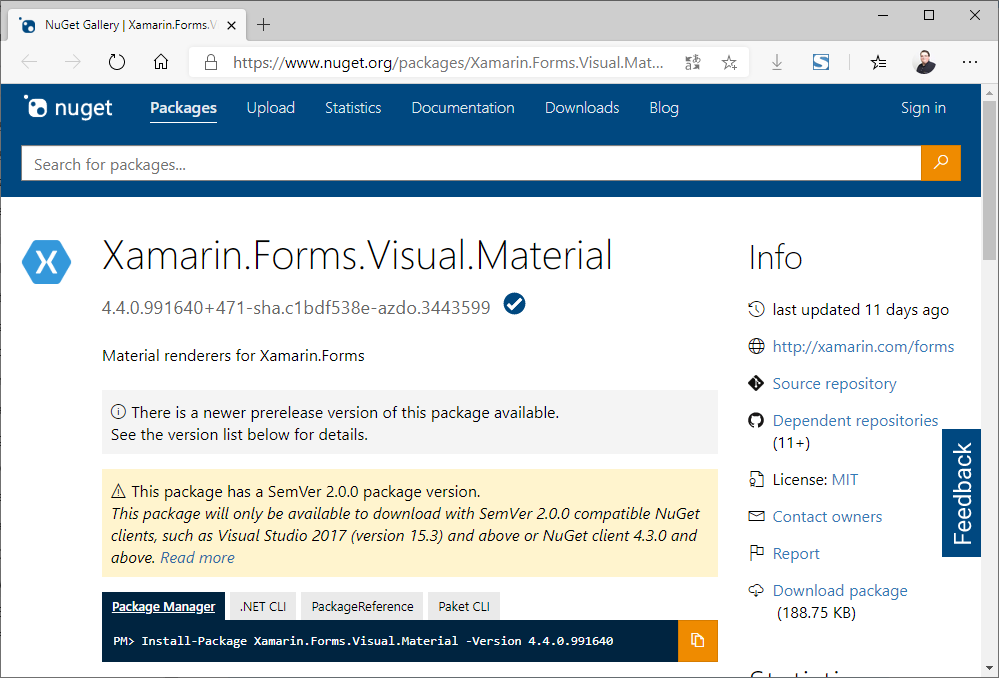
Task: Click the browser refresh icon
Action: coord(117,62)
